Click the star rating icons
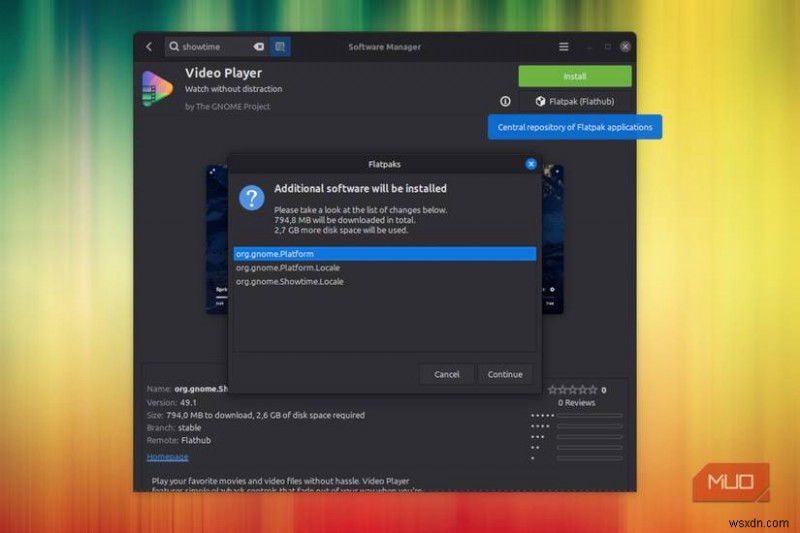Viewport: 800px width, 533px height. click(572, 390)
